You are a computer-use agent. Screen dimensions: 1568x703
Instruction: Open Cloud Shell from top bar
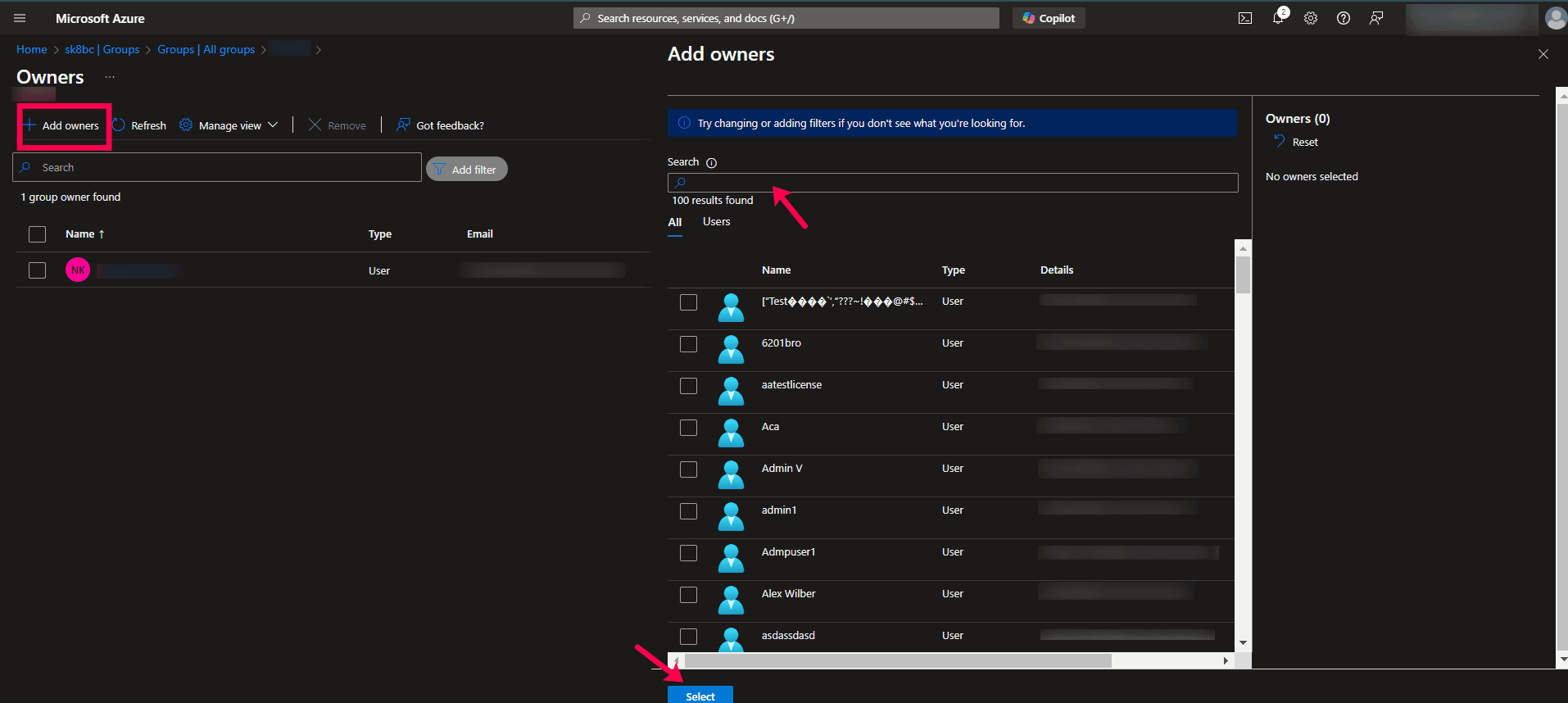[1244, 18]
